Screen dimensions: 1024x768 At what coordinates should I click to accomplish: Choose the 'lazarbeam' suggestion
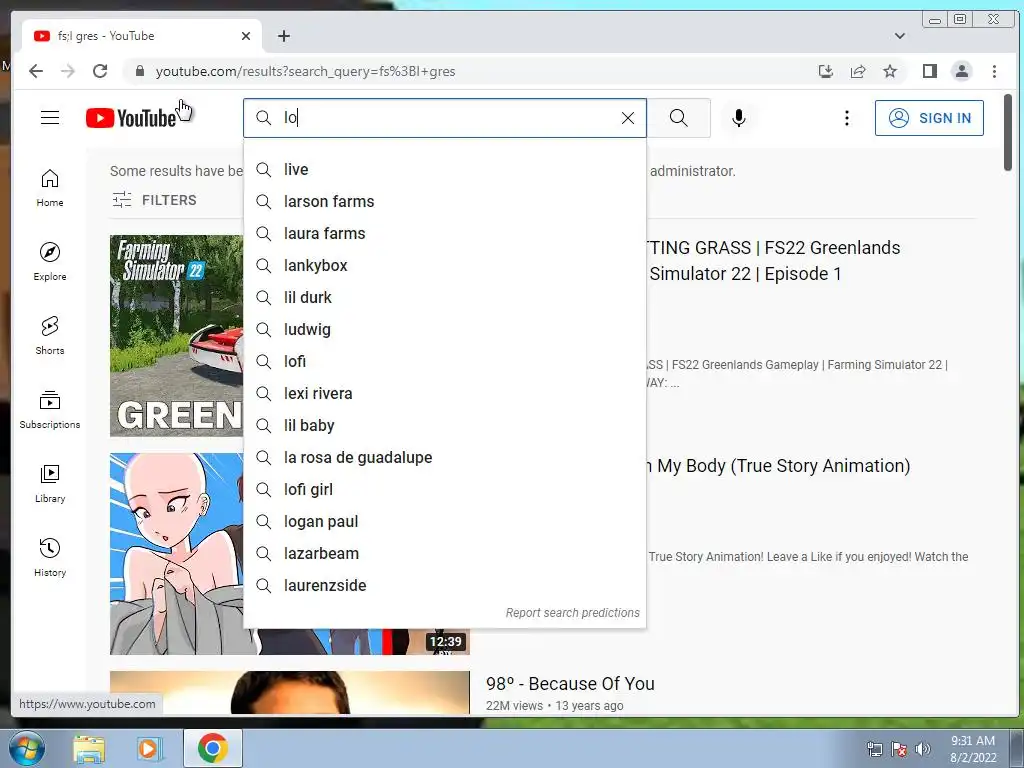coord(445,554)
